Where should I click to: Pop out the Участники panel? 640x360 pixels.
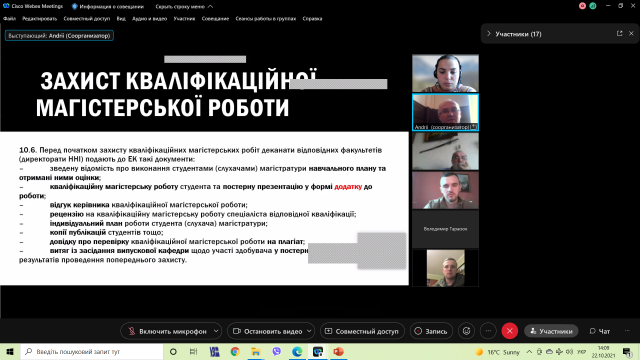coord(620,33)
